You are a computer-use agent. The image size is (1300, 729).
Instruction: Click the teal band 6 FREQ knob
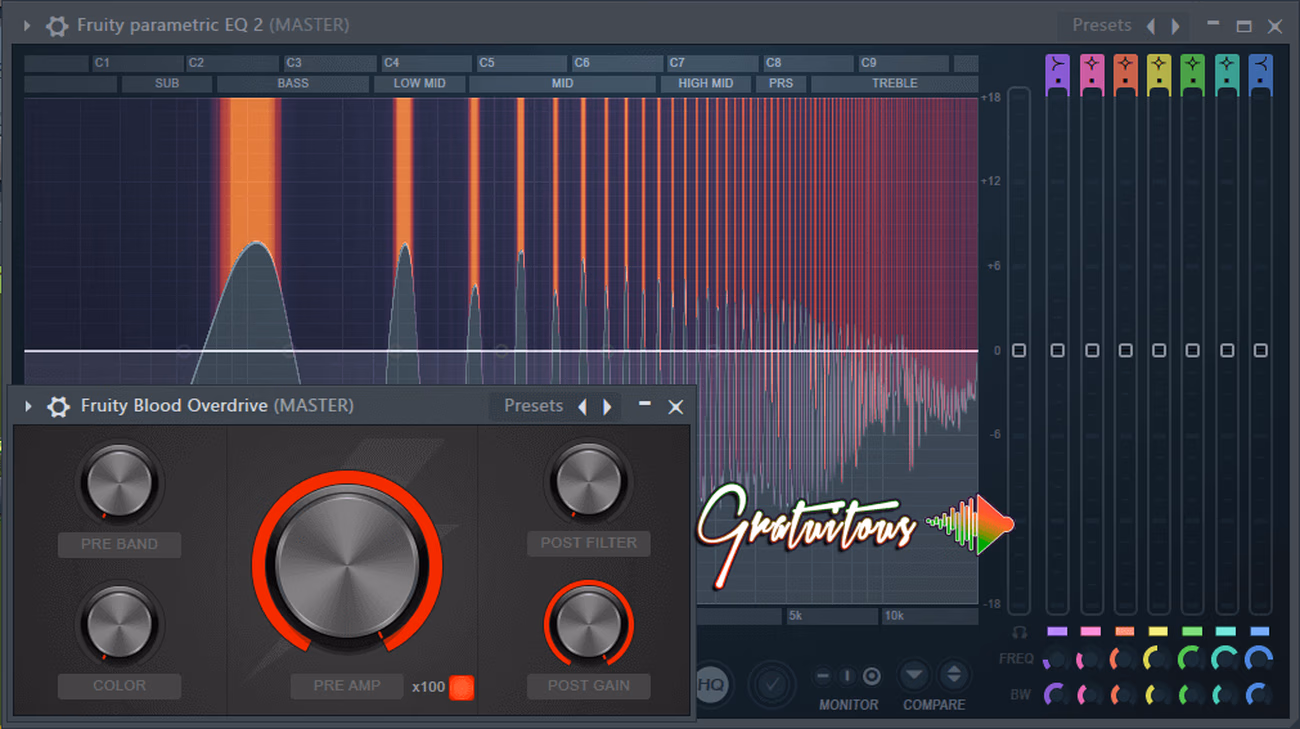pos(1226,659)
